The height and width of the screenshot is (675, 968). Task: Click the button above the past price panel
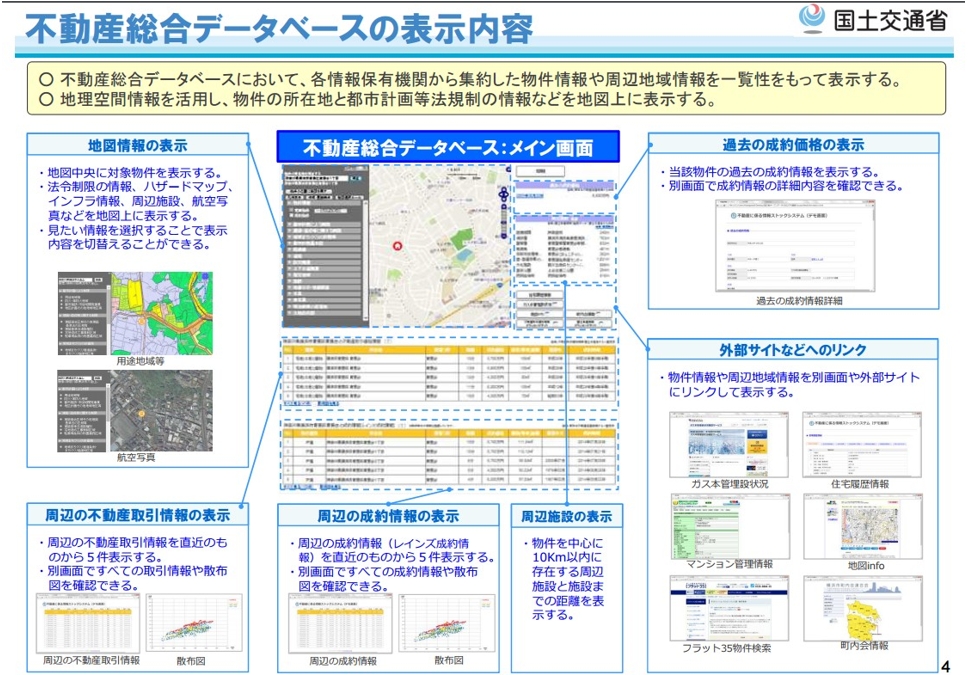tap(540, 171)
